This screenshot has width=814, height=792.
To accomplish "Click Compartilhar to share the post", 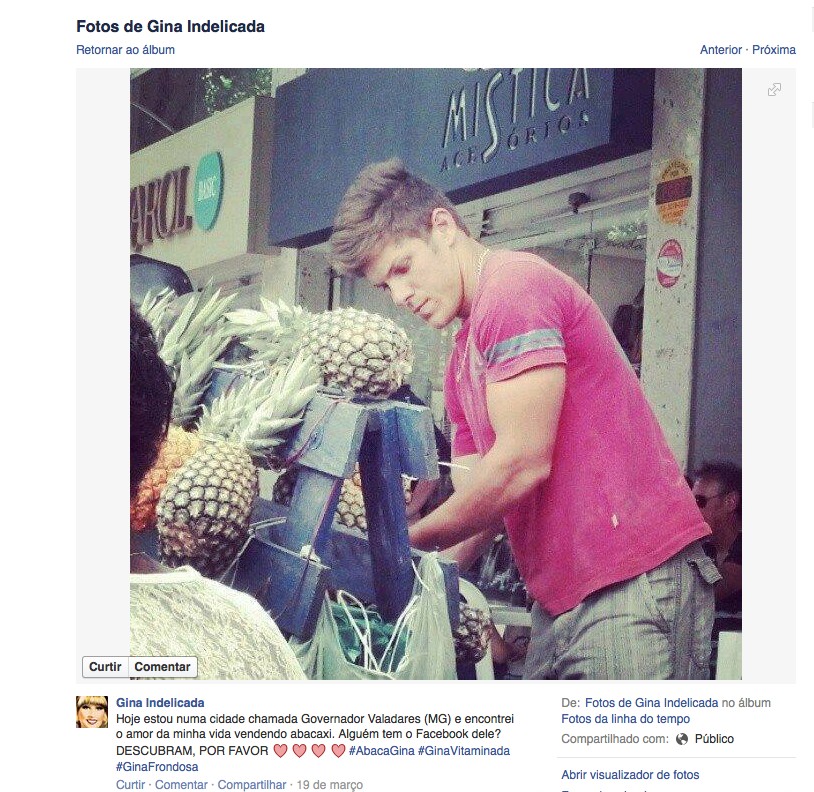I will pyautogui.click(x=252, y=785).
